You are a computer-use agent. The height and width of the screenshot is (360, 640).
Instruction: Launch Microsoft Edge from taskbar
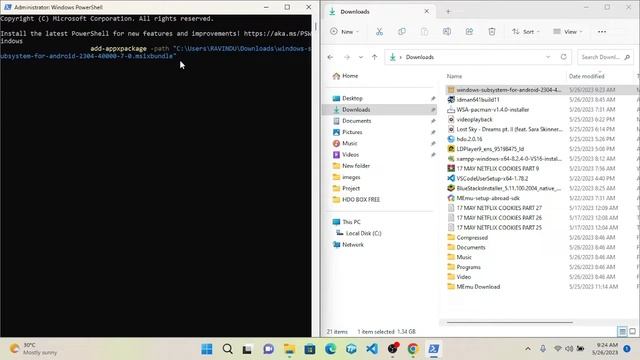click(x=331, y=349)
